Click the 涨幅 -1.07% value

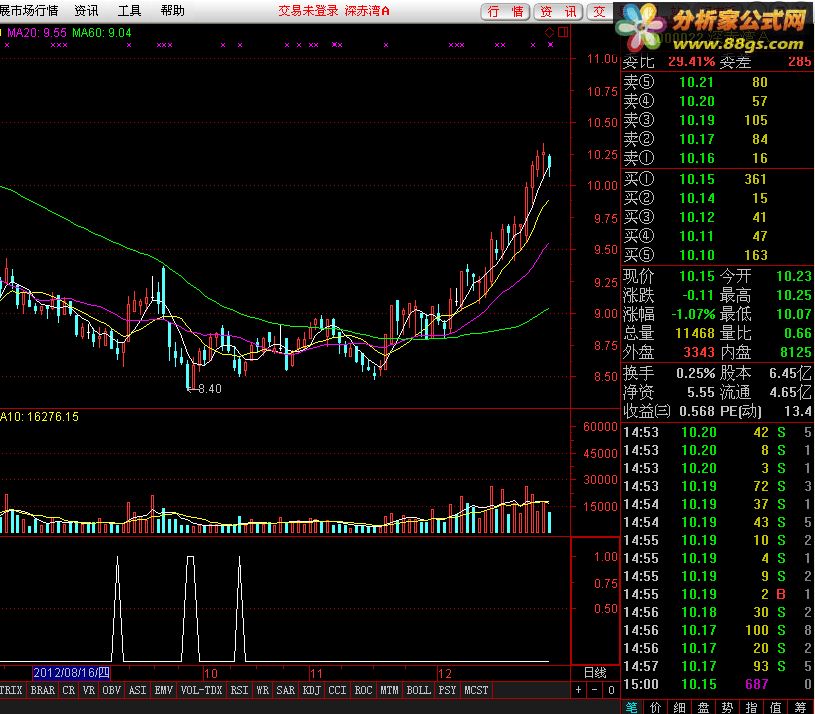(693, 314)
